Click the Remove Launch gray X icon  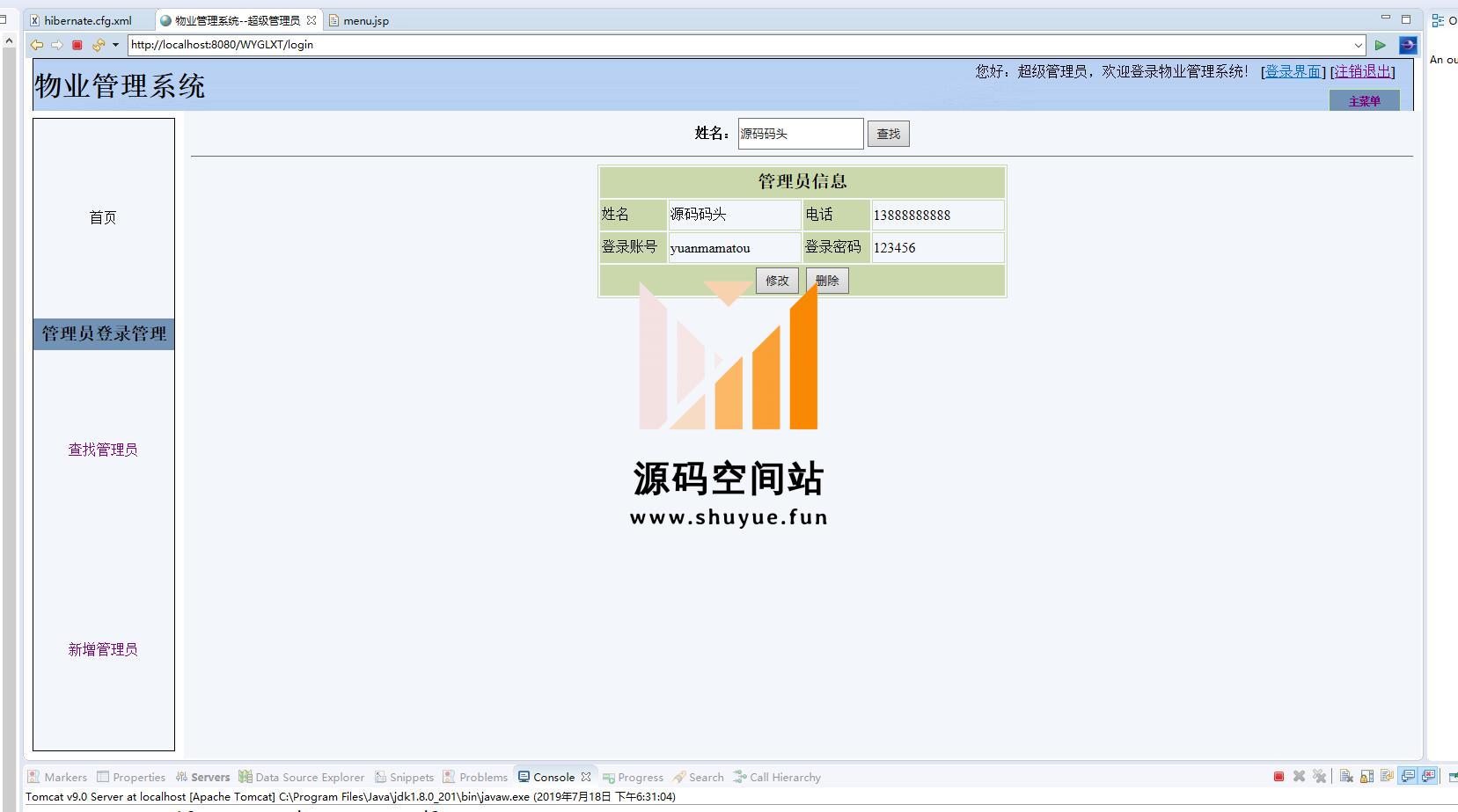pyautogui.click(x=1299, y=776)
